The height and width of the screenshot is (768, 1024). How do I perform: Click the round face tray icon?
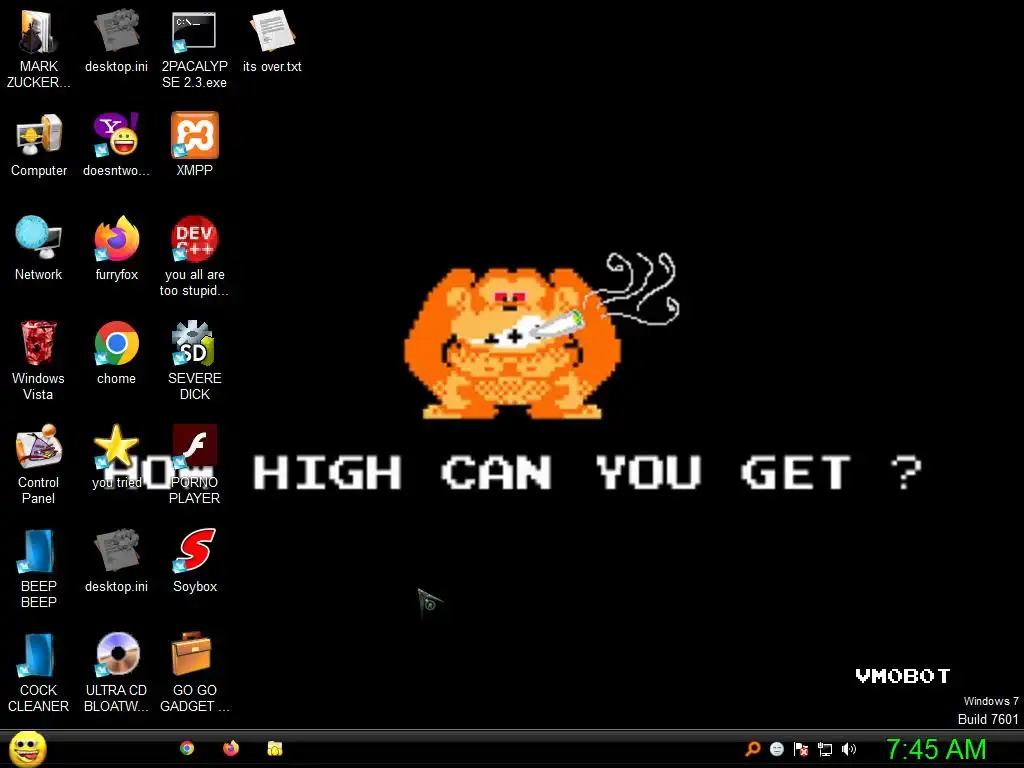pos(776,749)
